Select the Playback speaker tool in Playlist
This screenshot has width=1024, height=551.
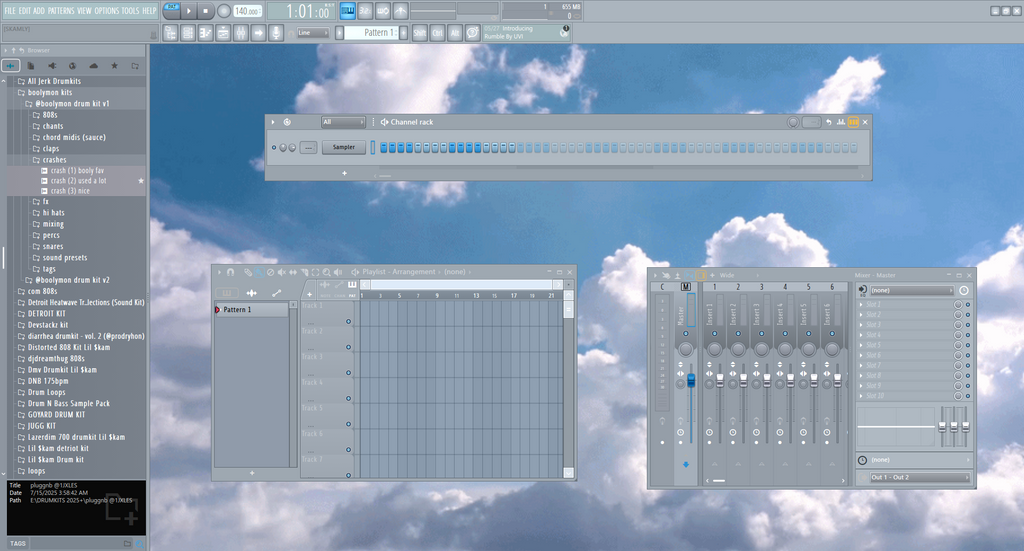coord(338,272)
